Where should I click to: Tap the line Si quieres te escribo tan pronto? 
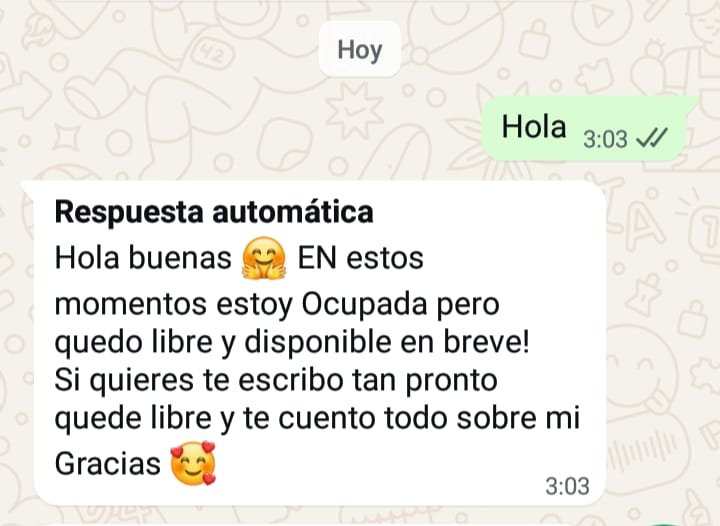point(276,381)
